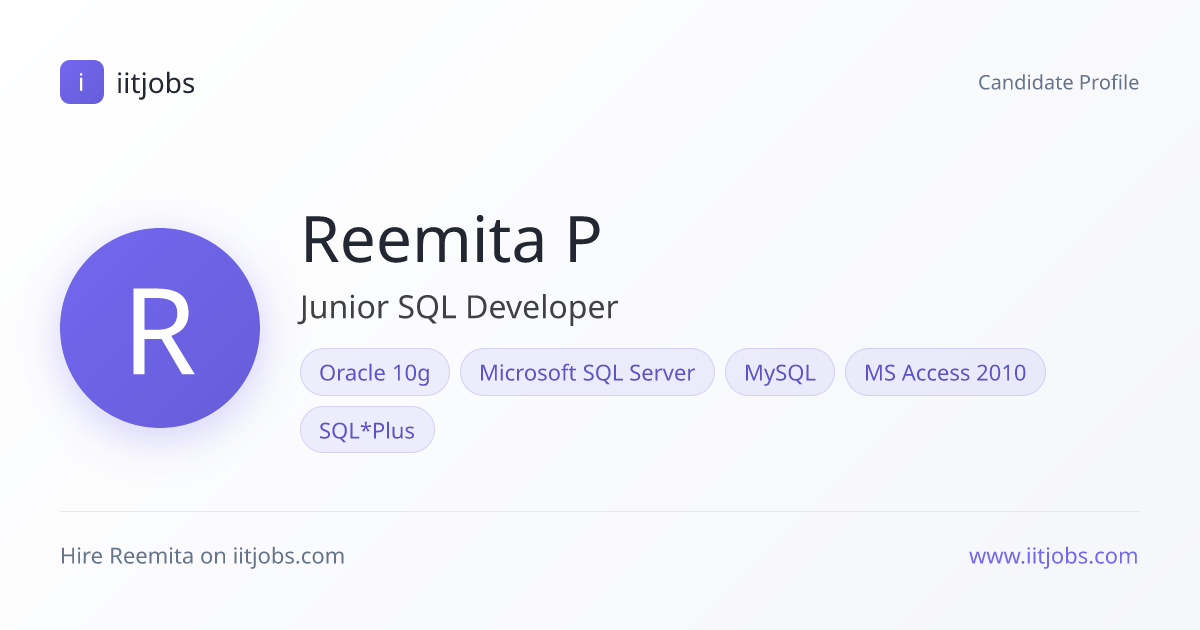Viewport: 1200px width, 630px height.
Task: Select the candidate name Reemita P
Action: (x=451, y=239)
